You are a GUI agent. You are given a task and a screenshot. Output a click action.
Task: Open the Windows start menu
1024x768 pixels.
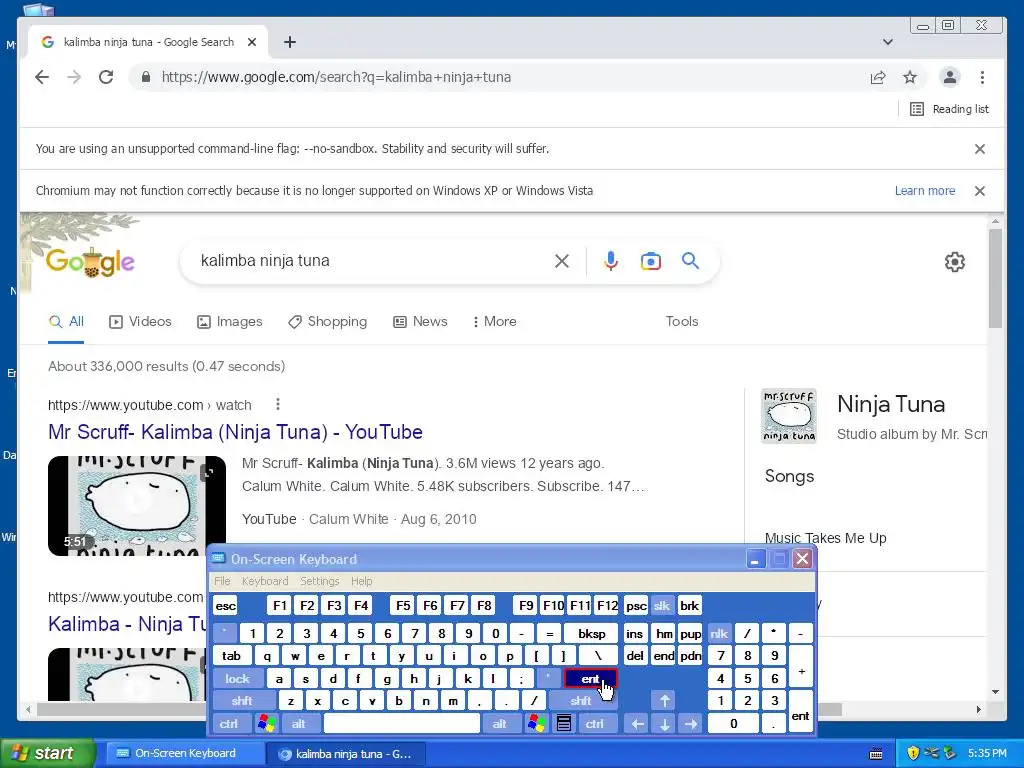click(x=48, y=754)
